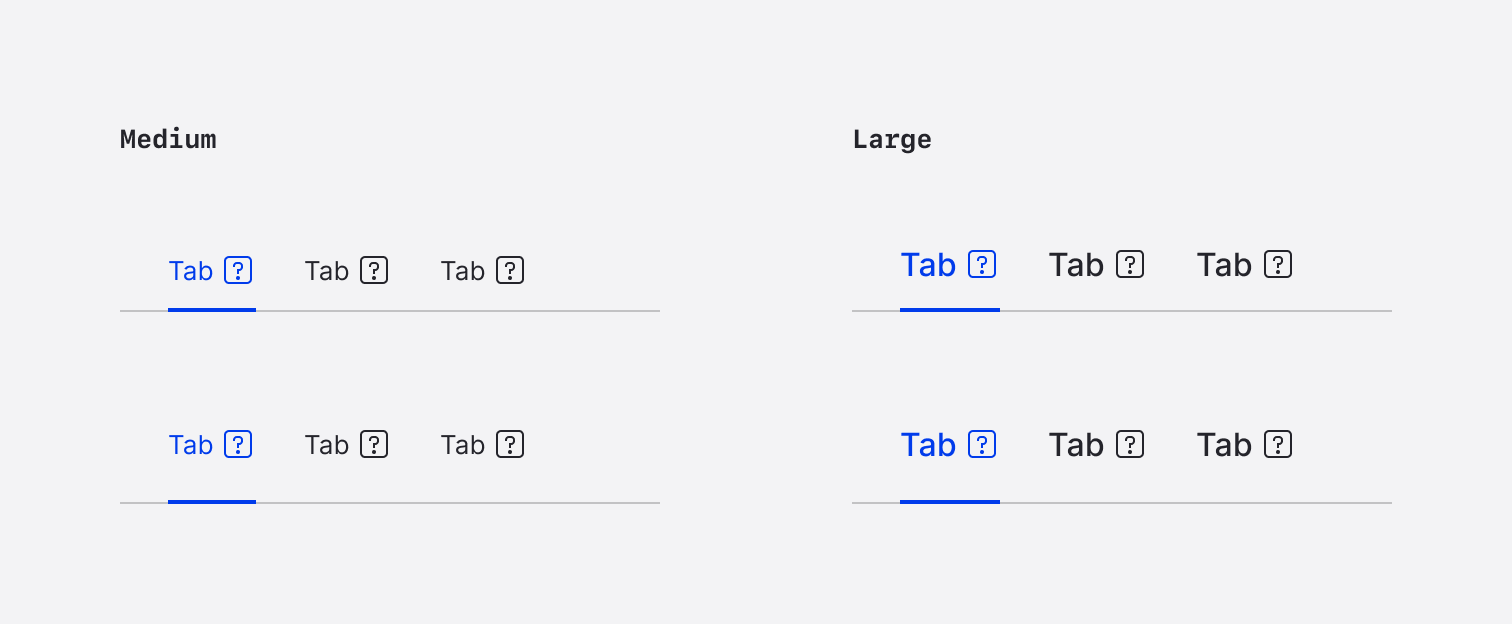
Task: Open help tooltip on second Medium tab
Action: [374, 270]
